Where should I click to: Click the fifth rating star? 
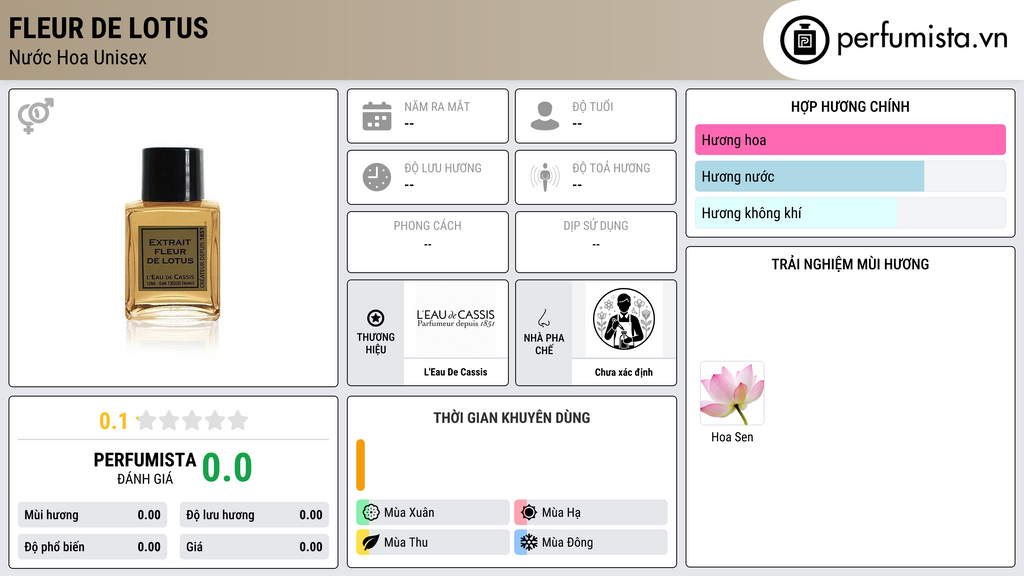click(238, 420)
